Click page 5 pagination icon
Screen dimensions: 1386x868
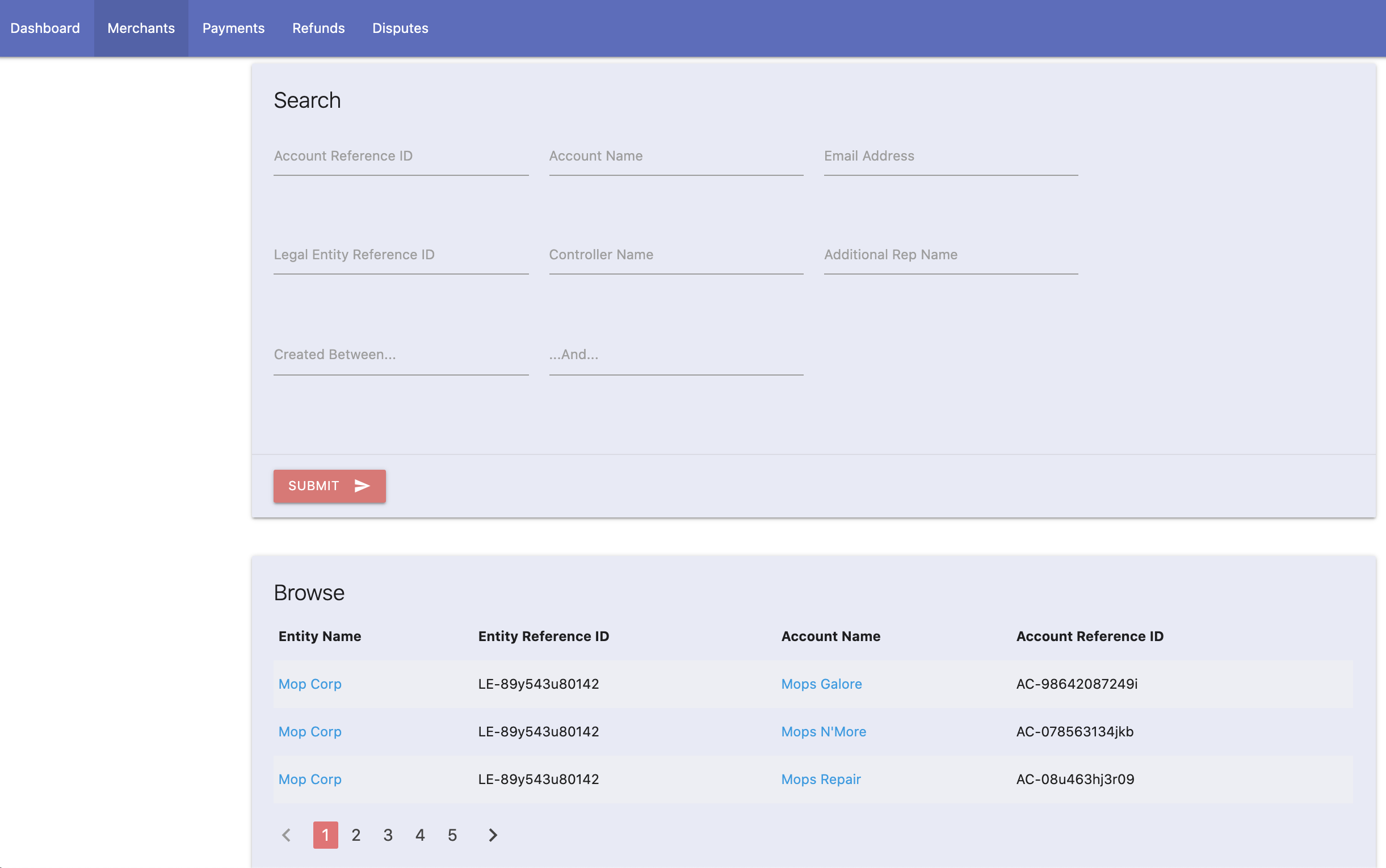pos(451,834)
